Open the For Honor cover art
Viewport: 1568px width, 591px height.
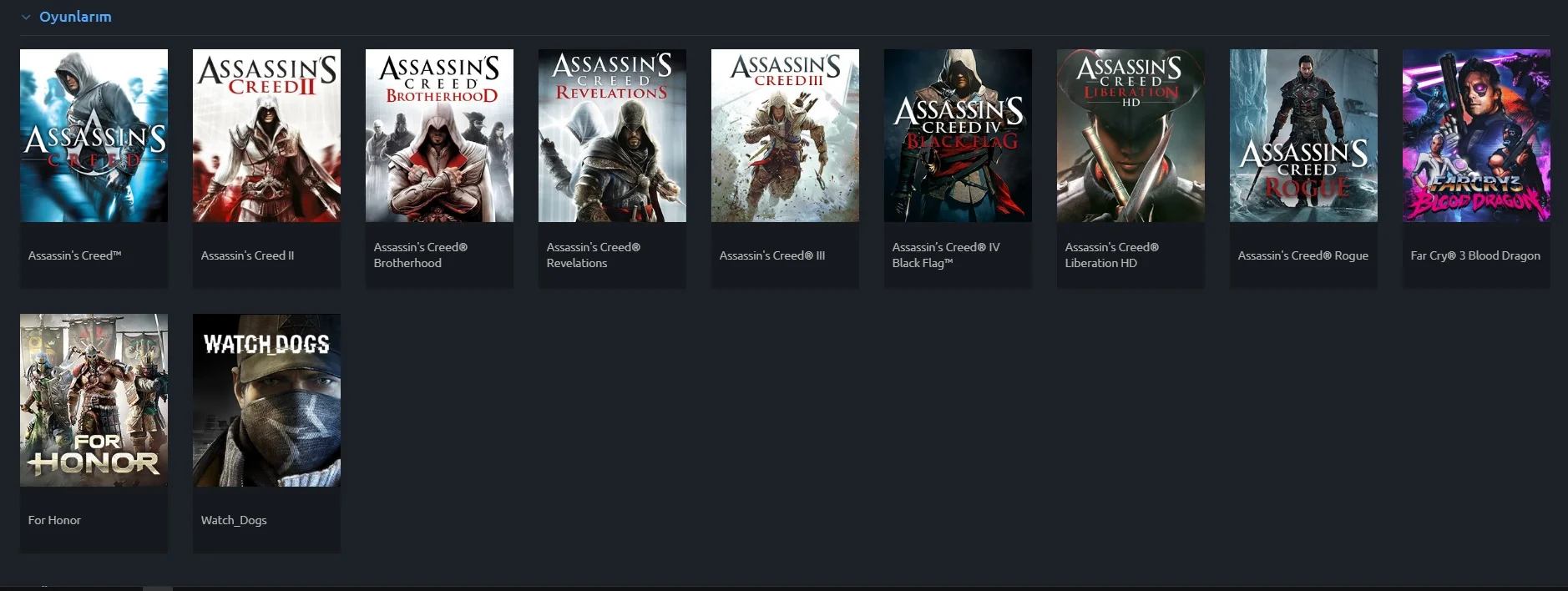coord(94,400)
